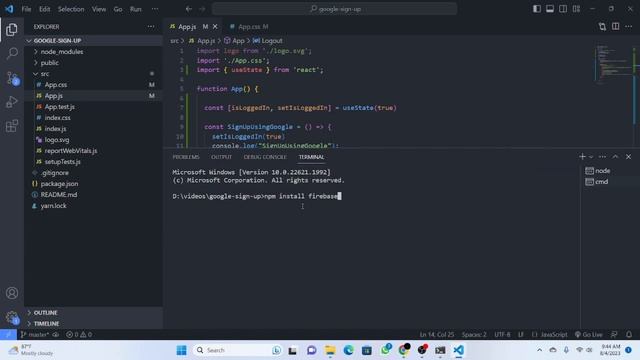Expand the public folder

[x=93, y=62]
